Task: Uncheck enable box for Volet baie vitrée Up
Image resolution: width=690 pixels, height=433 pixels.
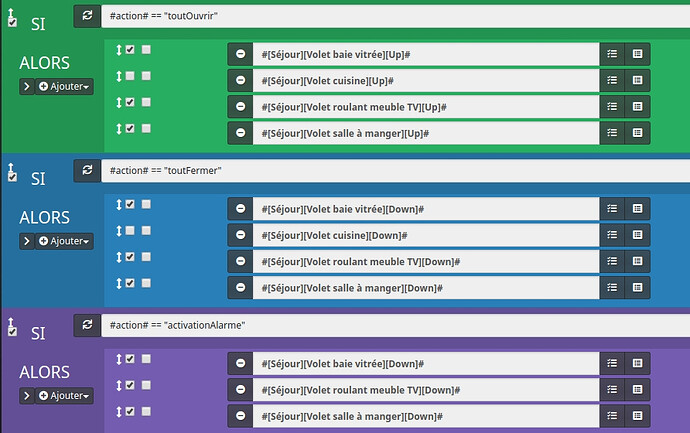Action: point(130,49)
